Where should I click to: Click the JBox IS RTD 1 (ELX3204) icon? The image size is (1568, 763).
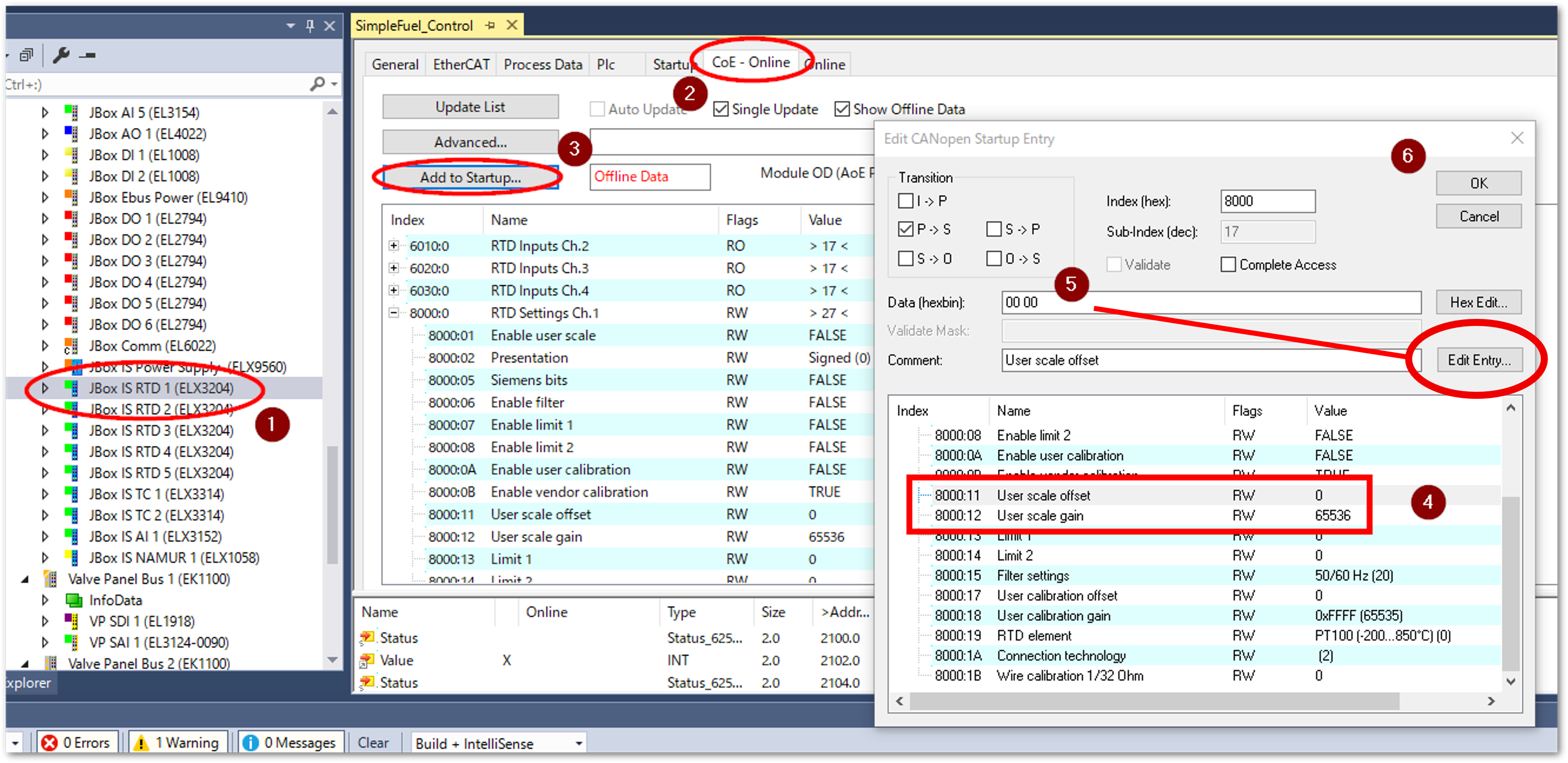71,388
